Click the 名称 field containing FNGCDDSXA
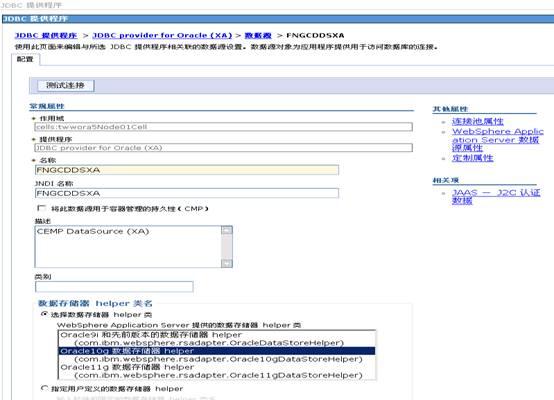Viewport: 554px width, 400px height. click(x=187, y=170)
